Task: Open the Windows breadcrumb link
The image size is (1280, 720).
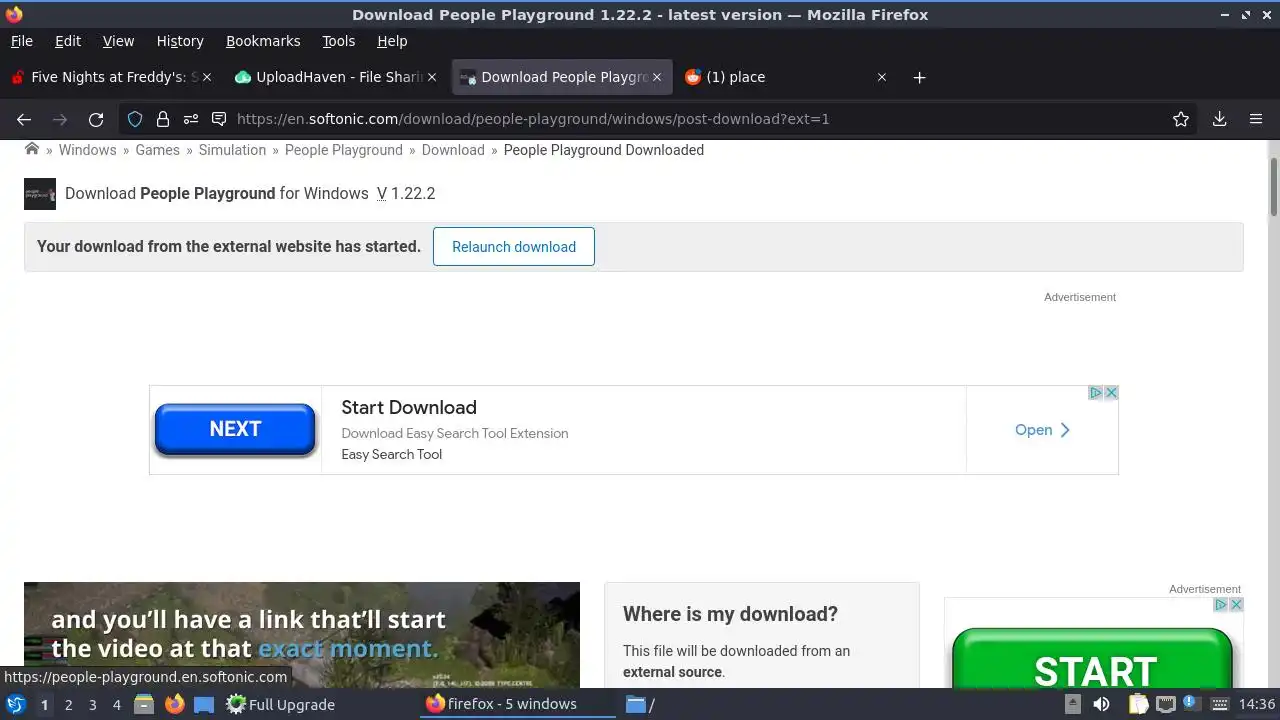Action: 87,150
